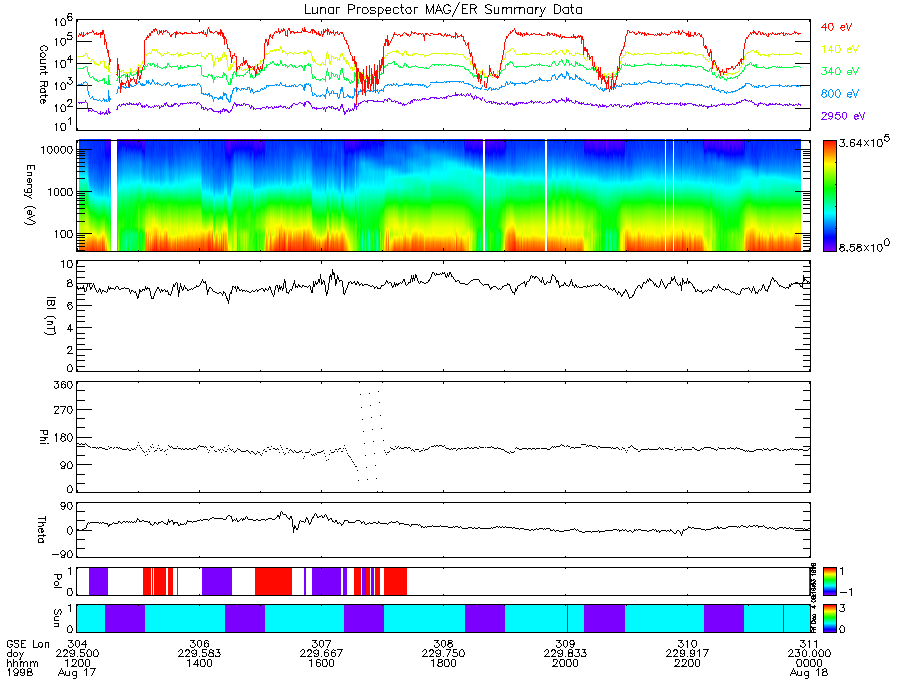The width and height of the screenshot is (900, 700).
Task: Click the "1998" year label
Action: 20,672
